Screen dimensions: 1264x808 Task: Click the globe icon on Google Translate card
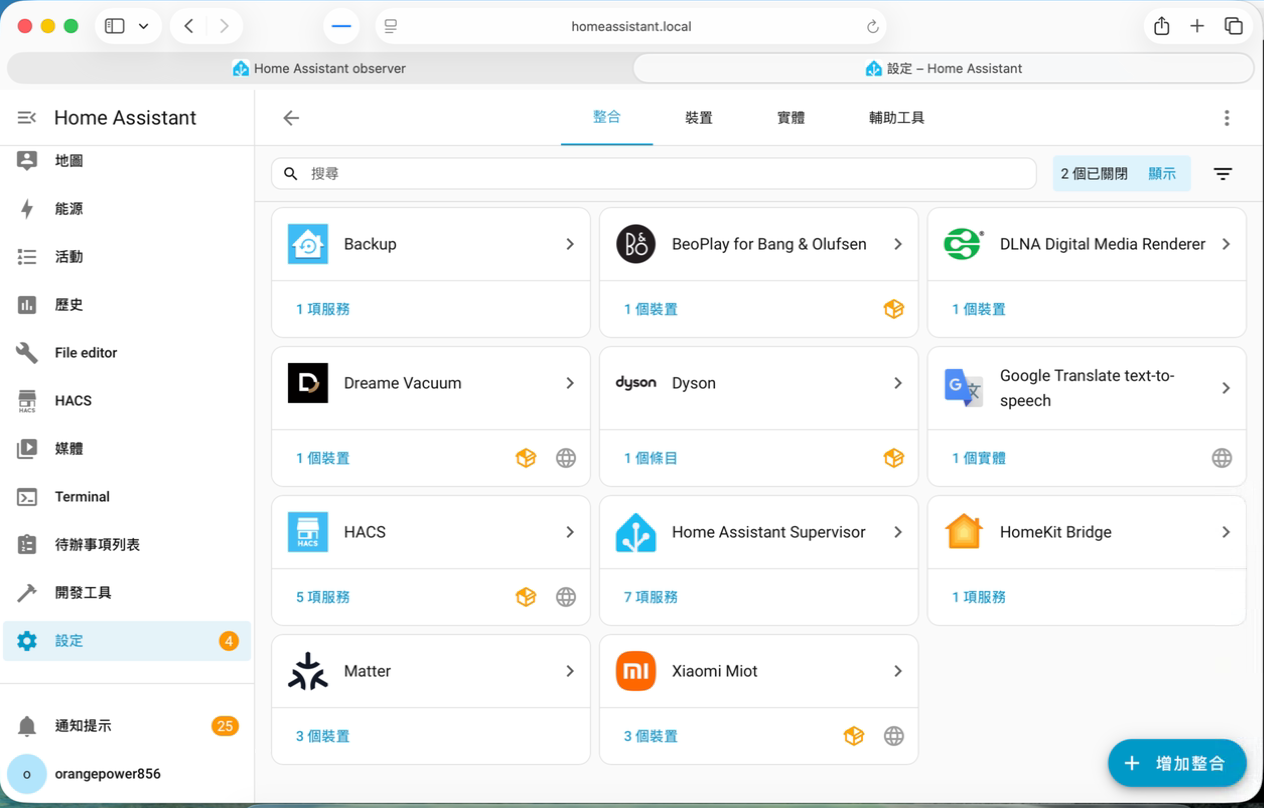pyautogui.click(x=1222, y=457)
